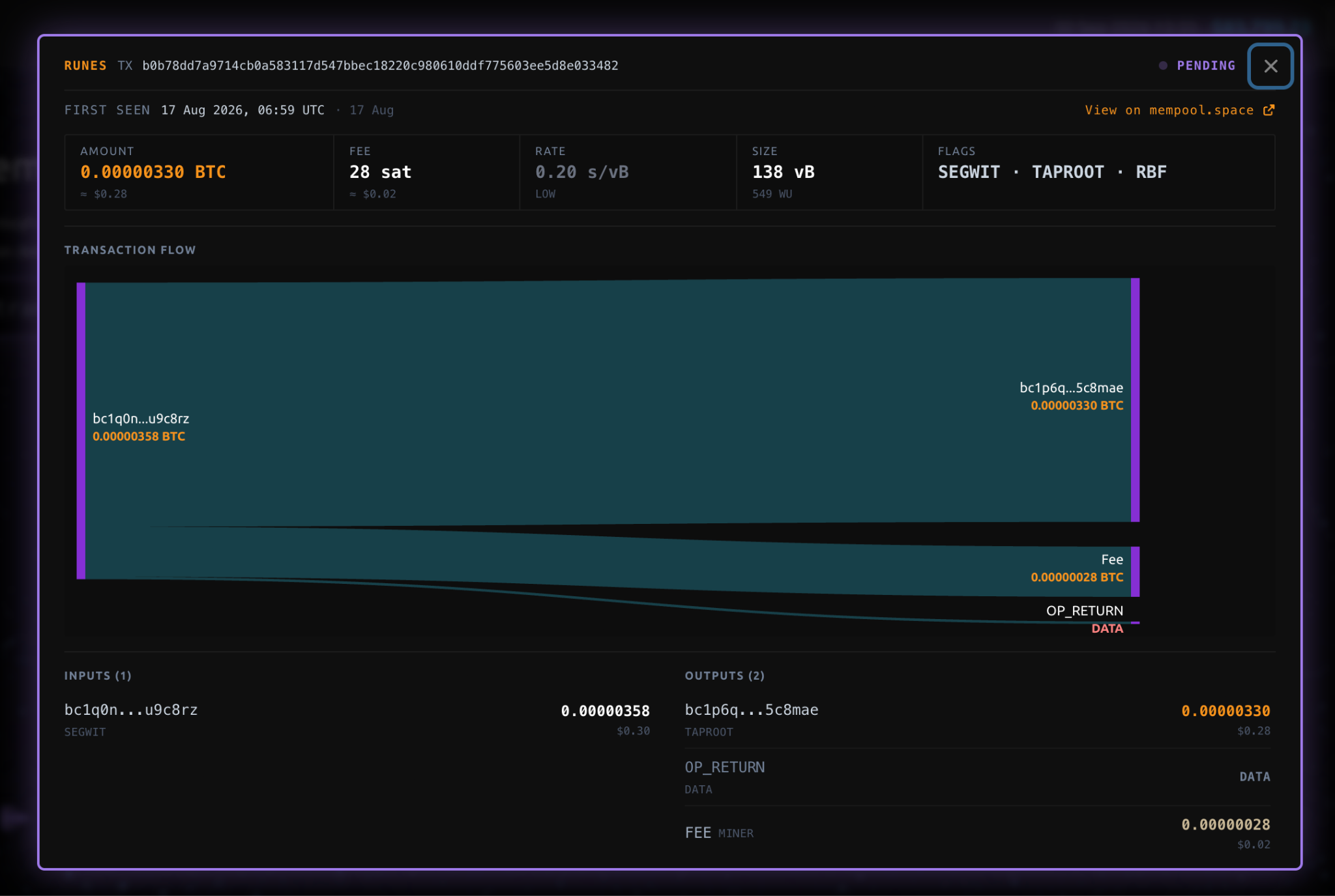Close the transaction details modal

pos(1270,66)
